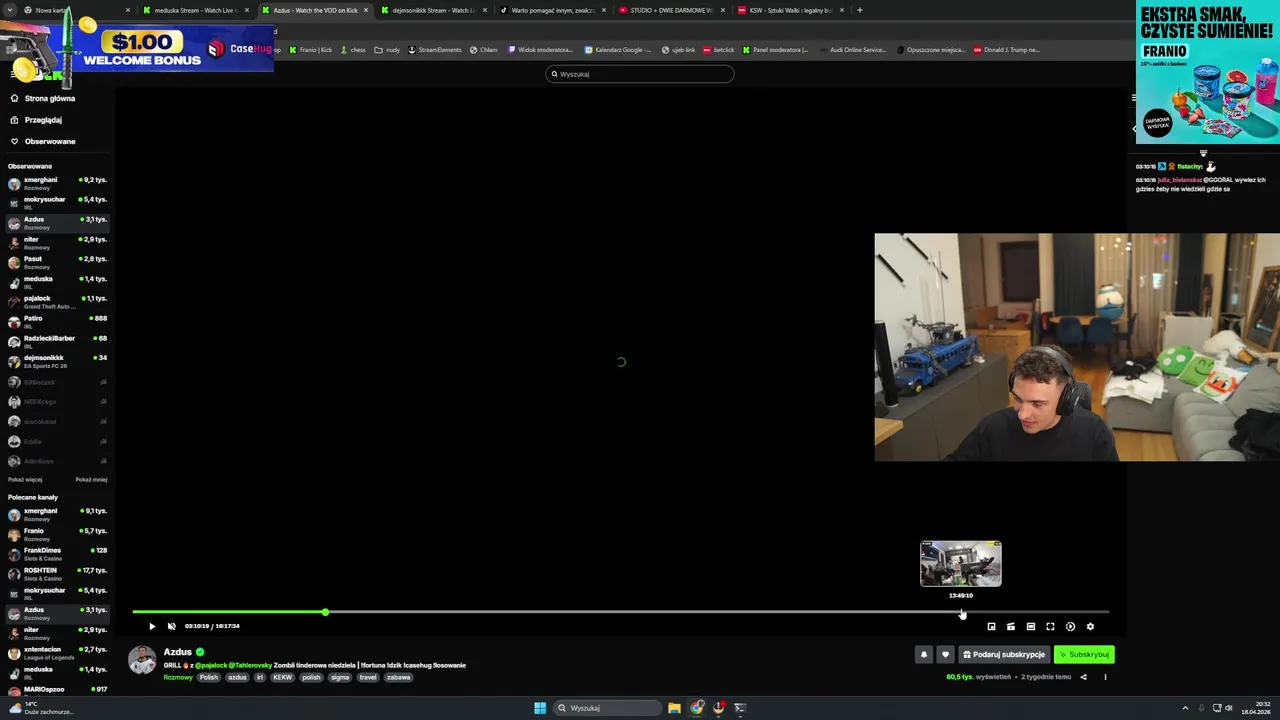1280x720 pixels.
Task: Switch to meduska Stream browser tab
Action: pyautogui.click(x=195, y=10)
